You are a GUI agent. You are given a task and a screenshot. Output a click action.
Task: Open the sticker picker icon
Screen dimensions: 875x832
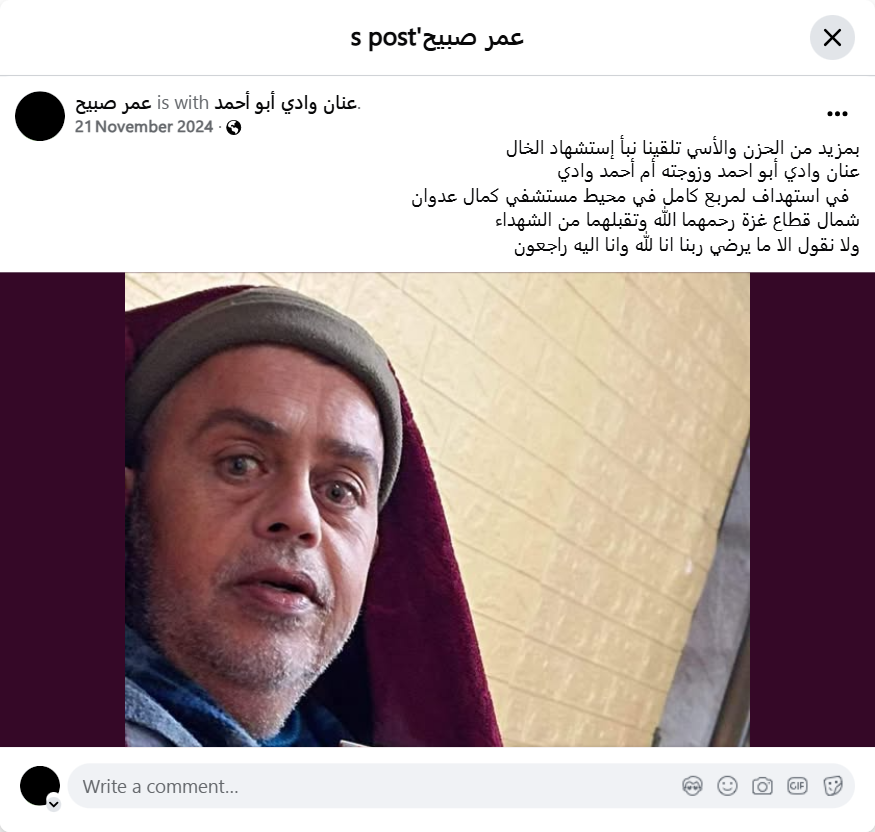[832, 786]
